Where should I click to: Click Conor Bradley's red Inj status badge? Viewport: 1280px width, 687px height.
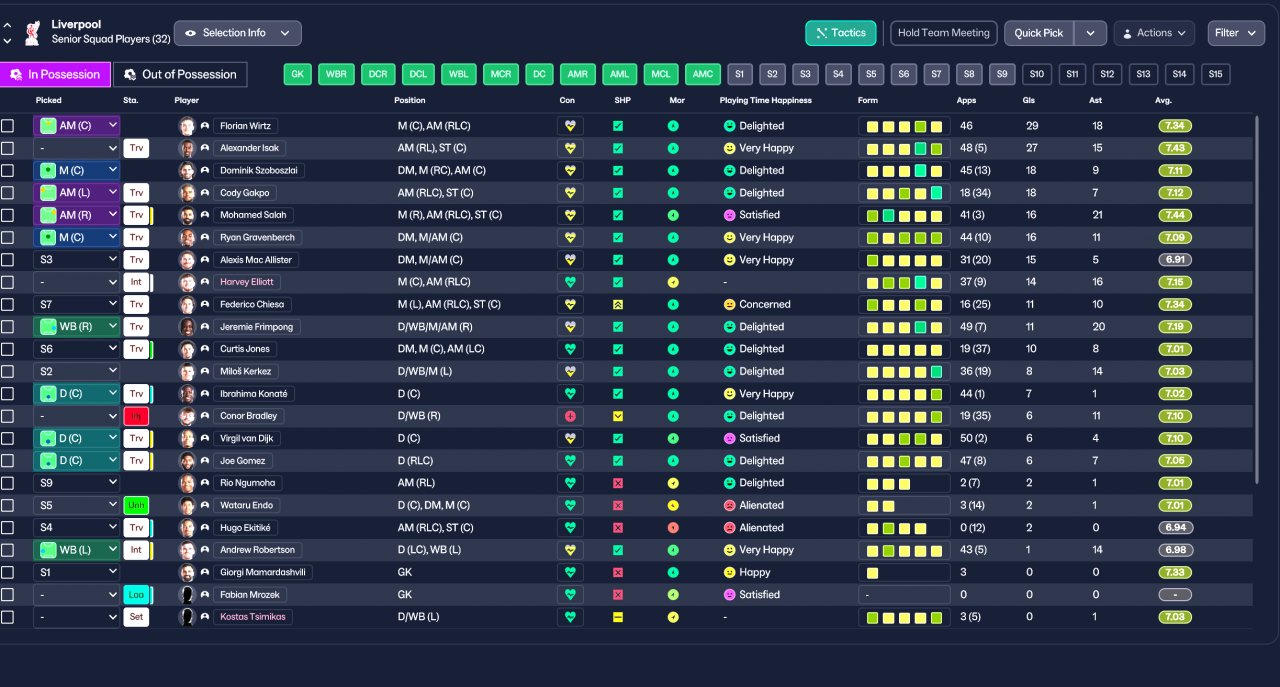(x=136, y=416)
